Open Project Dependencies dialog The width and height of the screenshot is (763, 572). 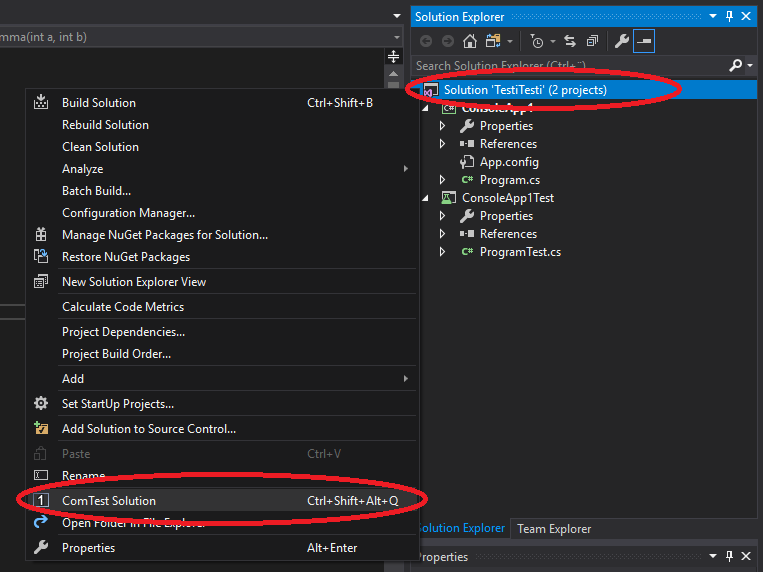[222, 332]
